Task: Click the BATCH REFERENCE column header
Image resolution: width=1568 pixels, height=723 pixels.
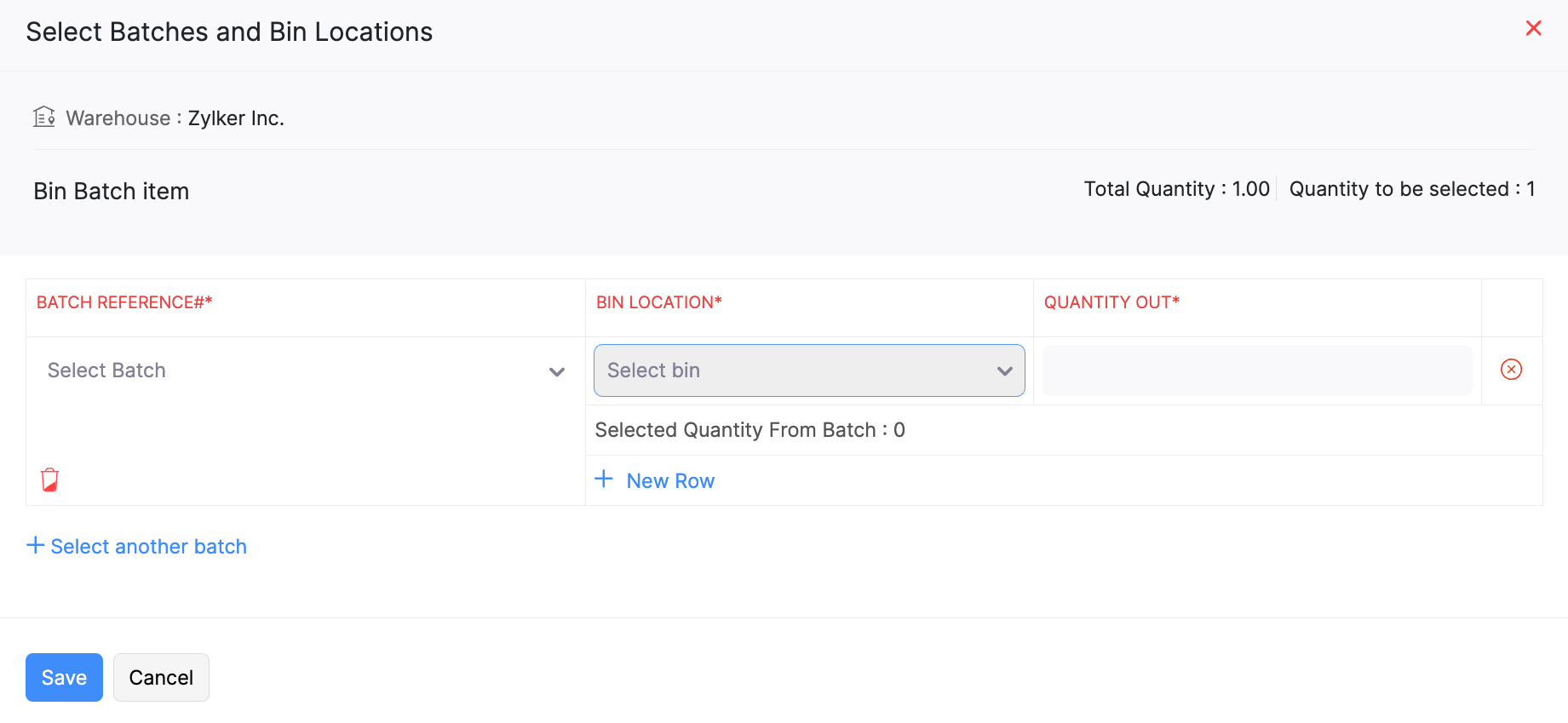Action: (x=123, y=301)
